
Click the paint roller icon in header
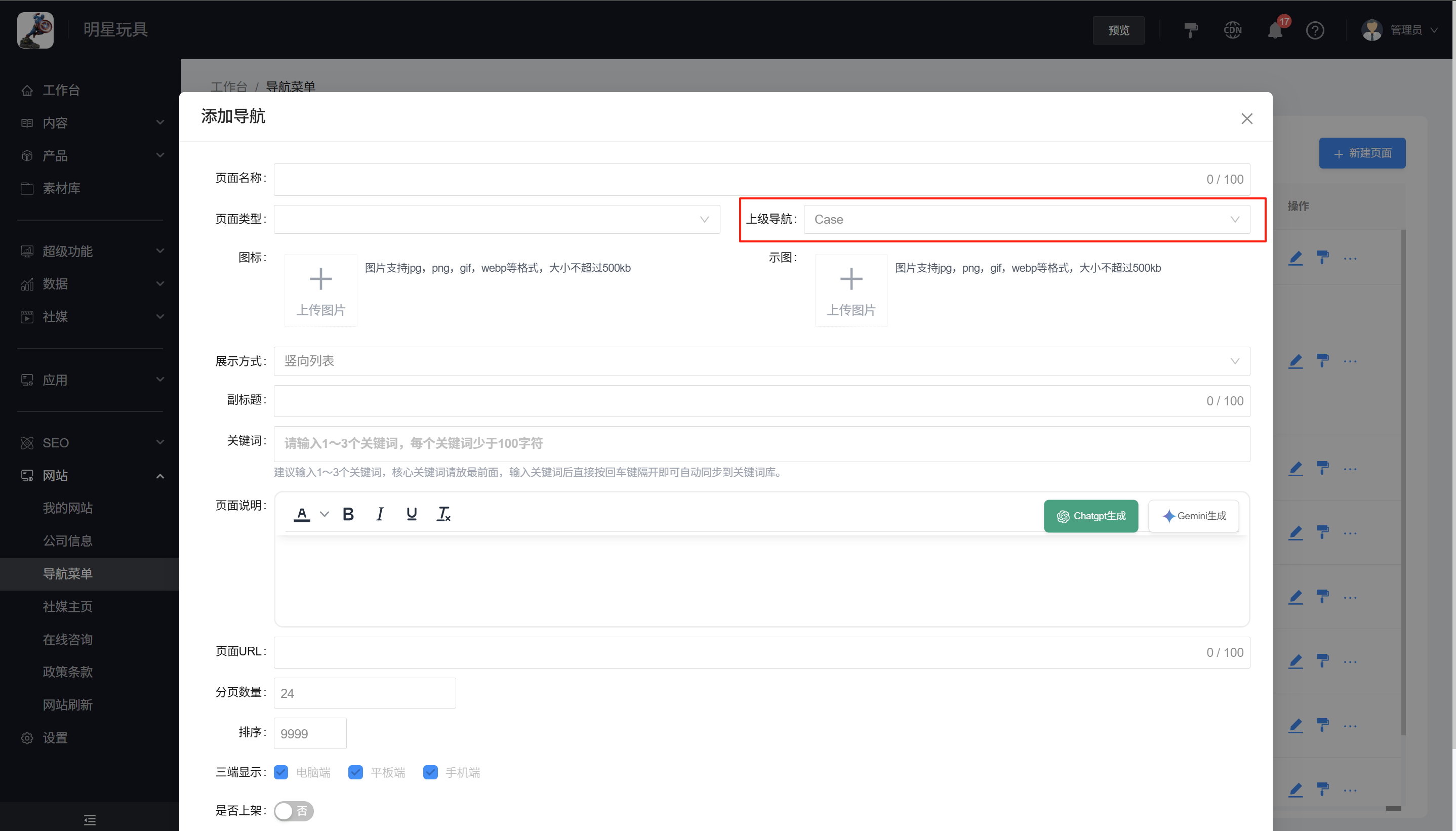coord(1190,30)
